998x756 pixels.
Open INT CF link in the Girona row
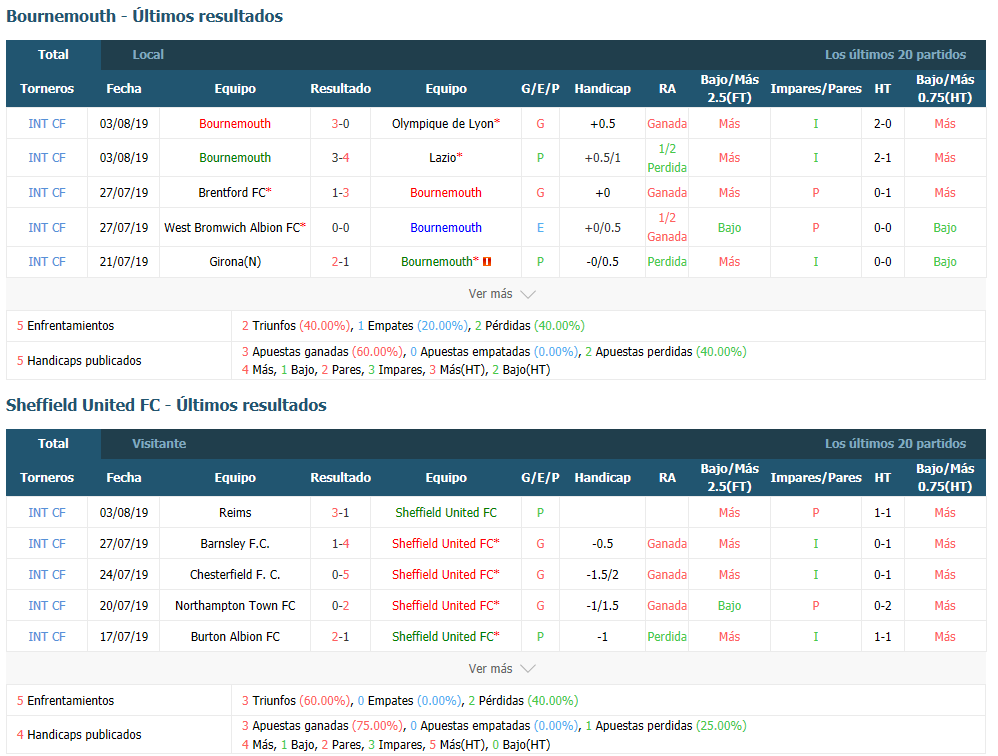46,262
